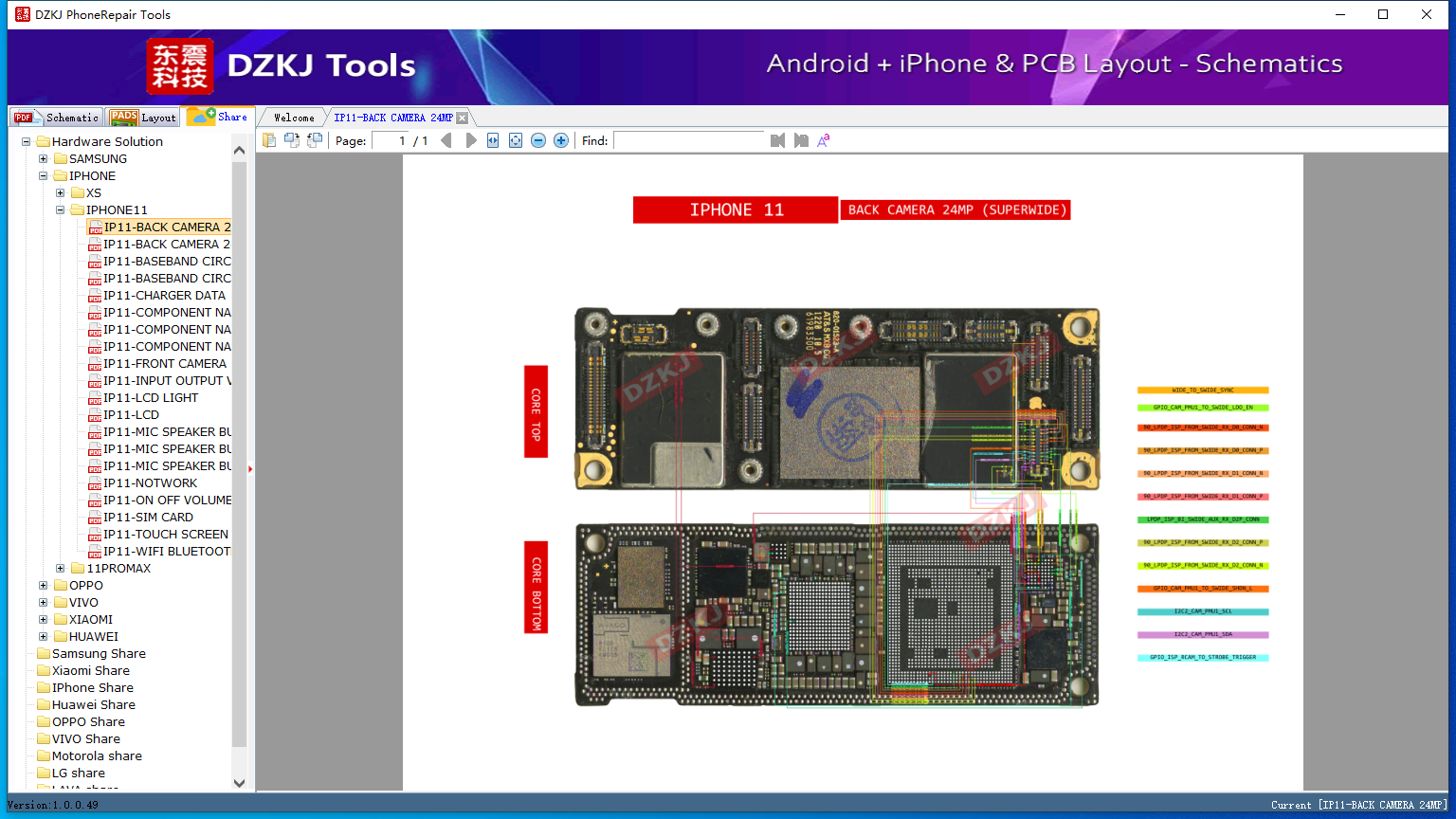Click the Find text field
The height and width of the screenshot is (819, 1456).
point(689,140)
